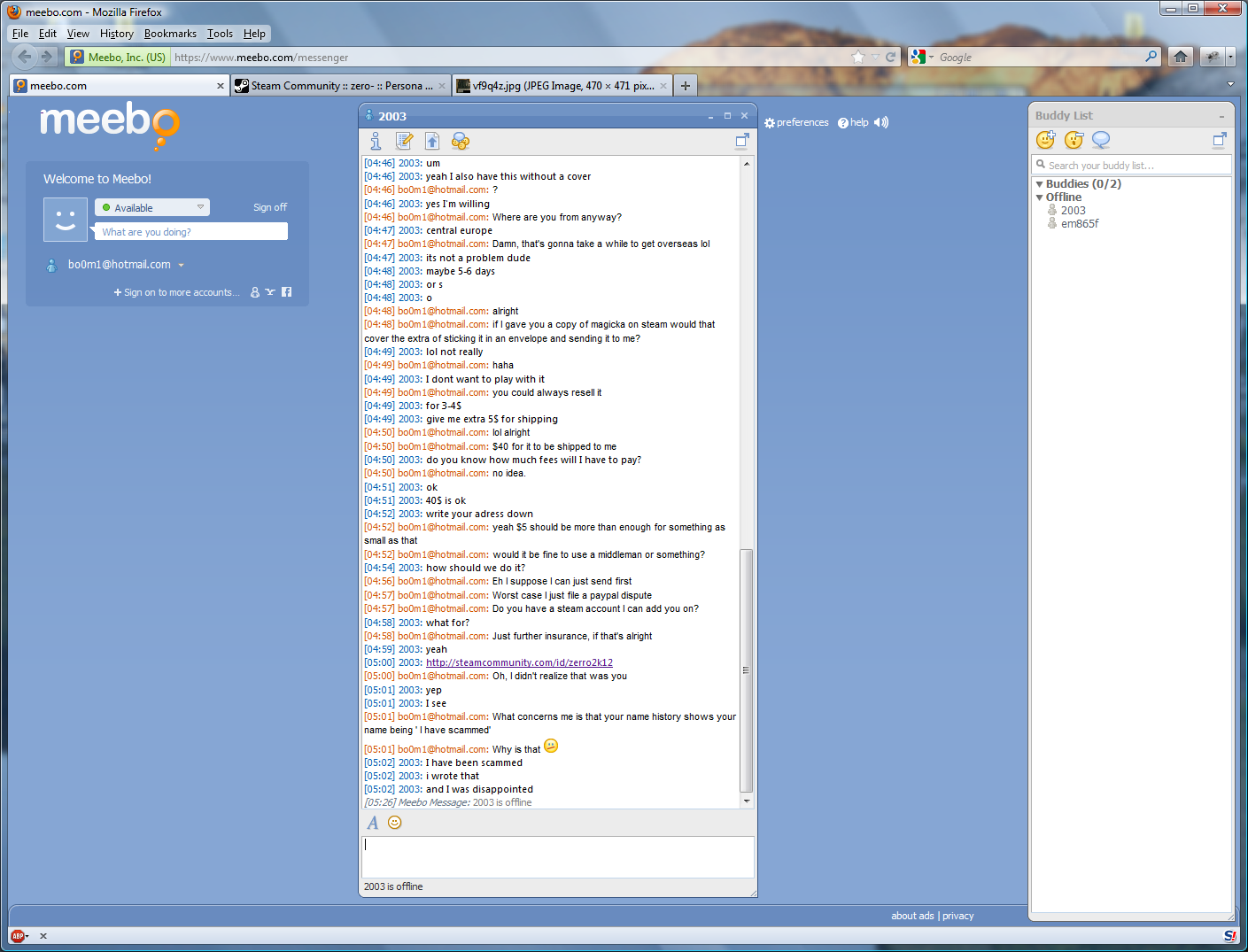Viewport: 1248px width, 952px height.
Task: Open the emoticon picker in chat
Action: coord(395,823)
